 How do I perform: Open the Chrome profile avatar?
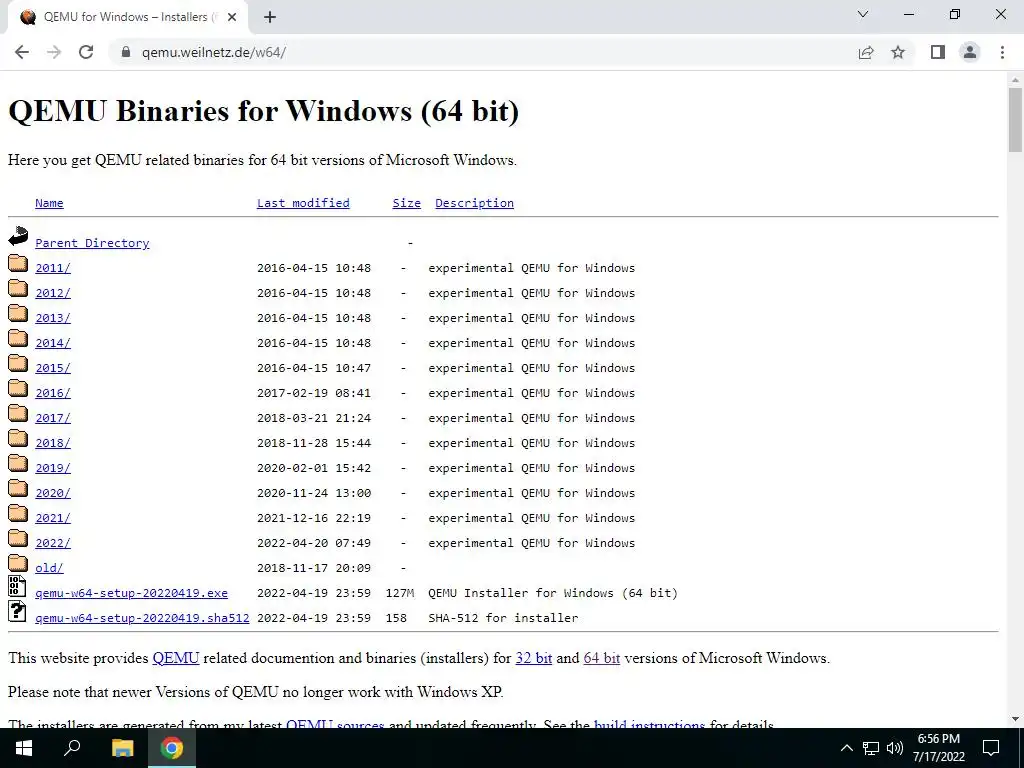[x=970, y=52]
